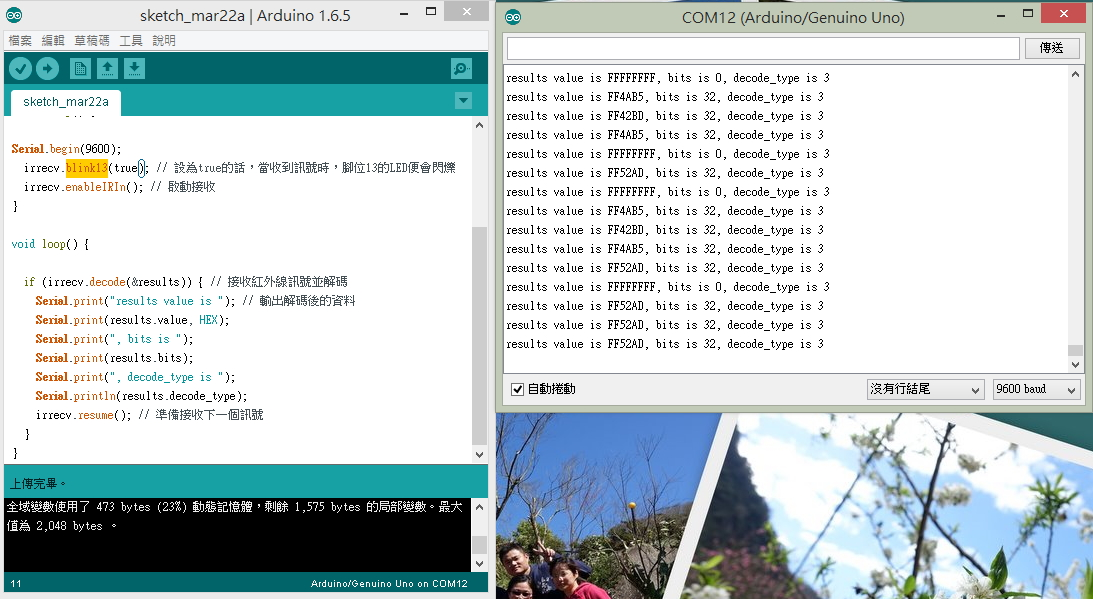Open the 編輯 menu
Screen dimensions: 1093x599
pyautogui.click(x=53, y=40)
